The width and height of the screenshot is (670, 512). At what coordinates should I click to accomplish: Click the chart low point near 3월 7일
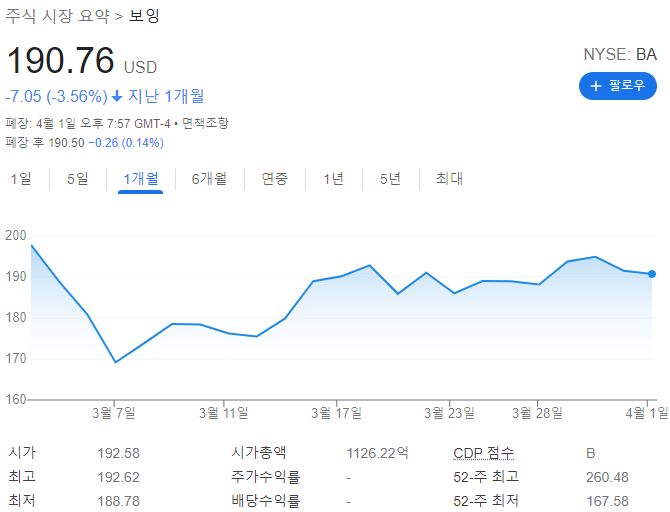coord(115,362)
